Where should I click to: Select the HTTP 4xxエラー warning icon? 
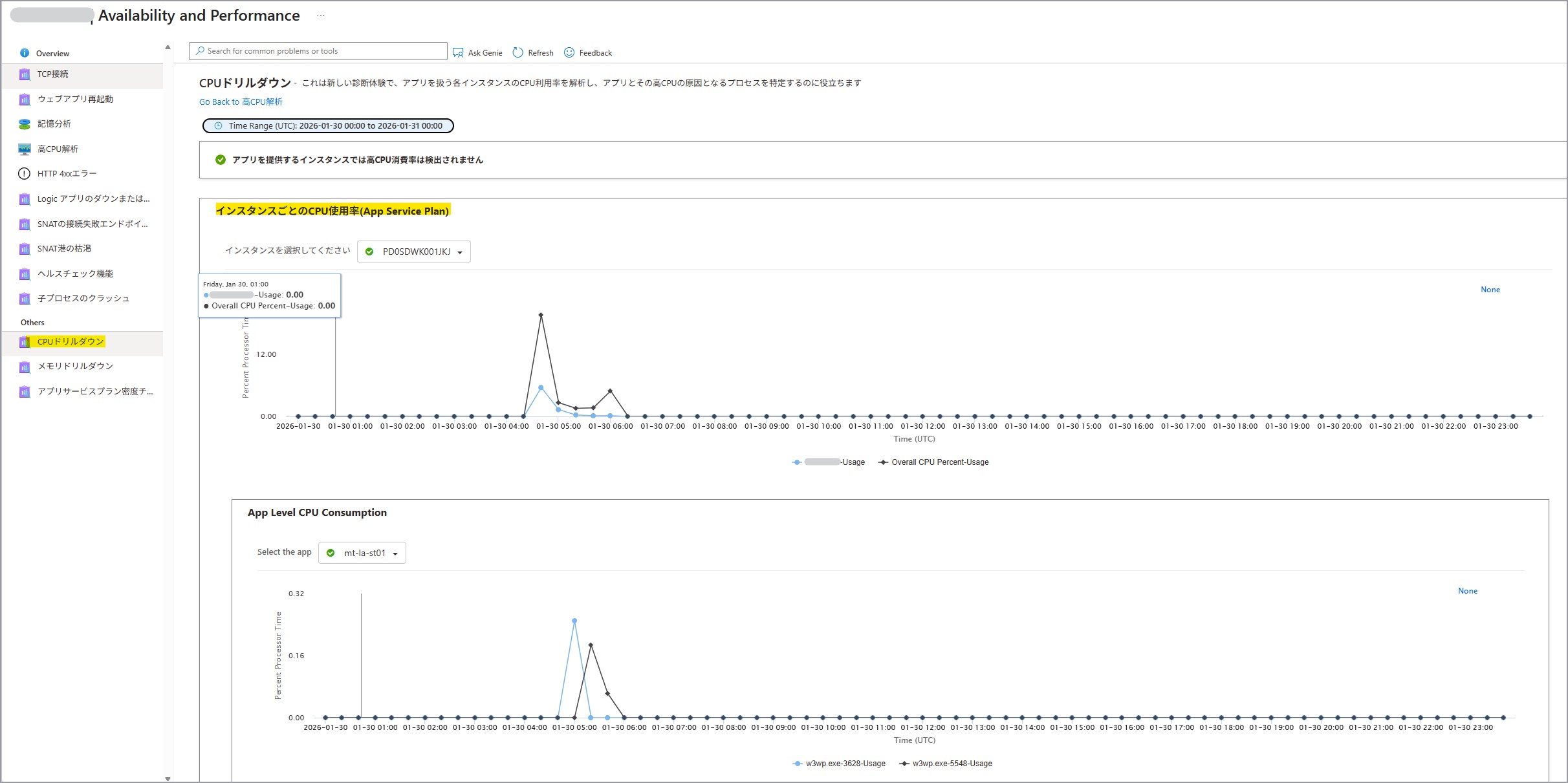click(25, 173)
